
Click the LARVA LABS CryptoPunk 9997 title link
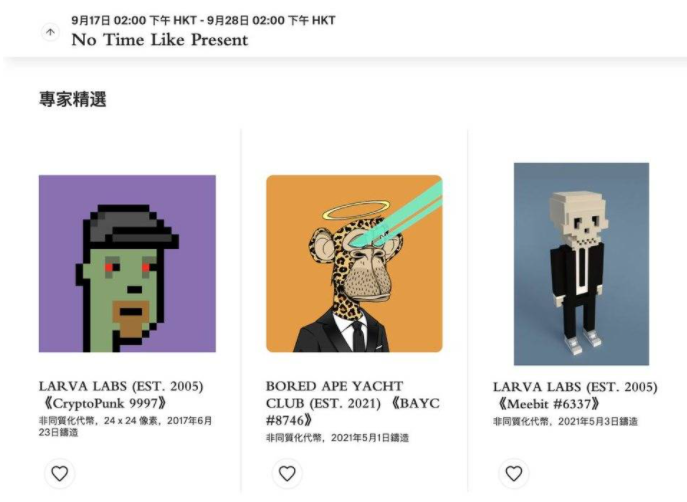click(121, 394)
